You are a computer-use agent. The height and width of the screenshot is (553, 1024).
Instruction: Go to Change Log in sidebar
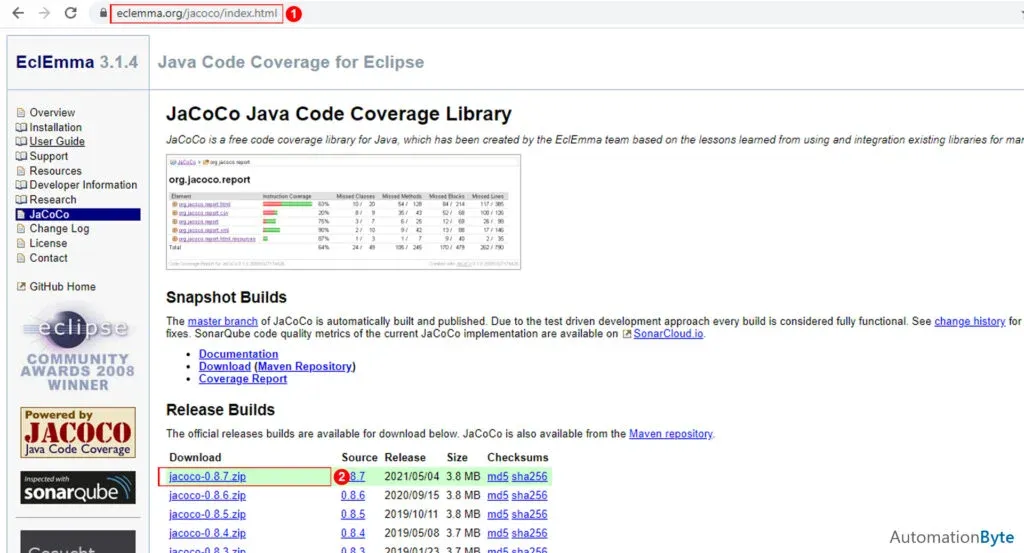pos(59,229)
